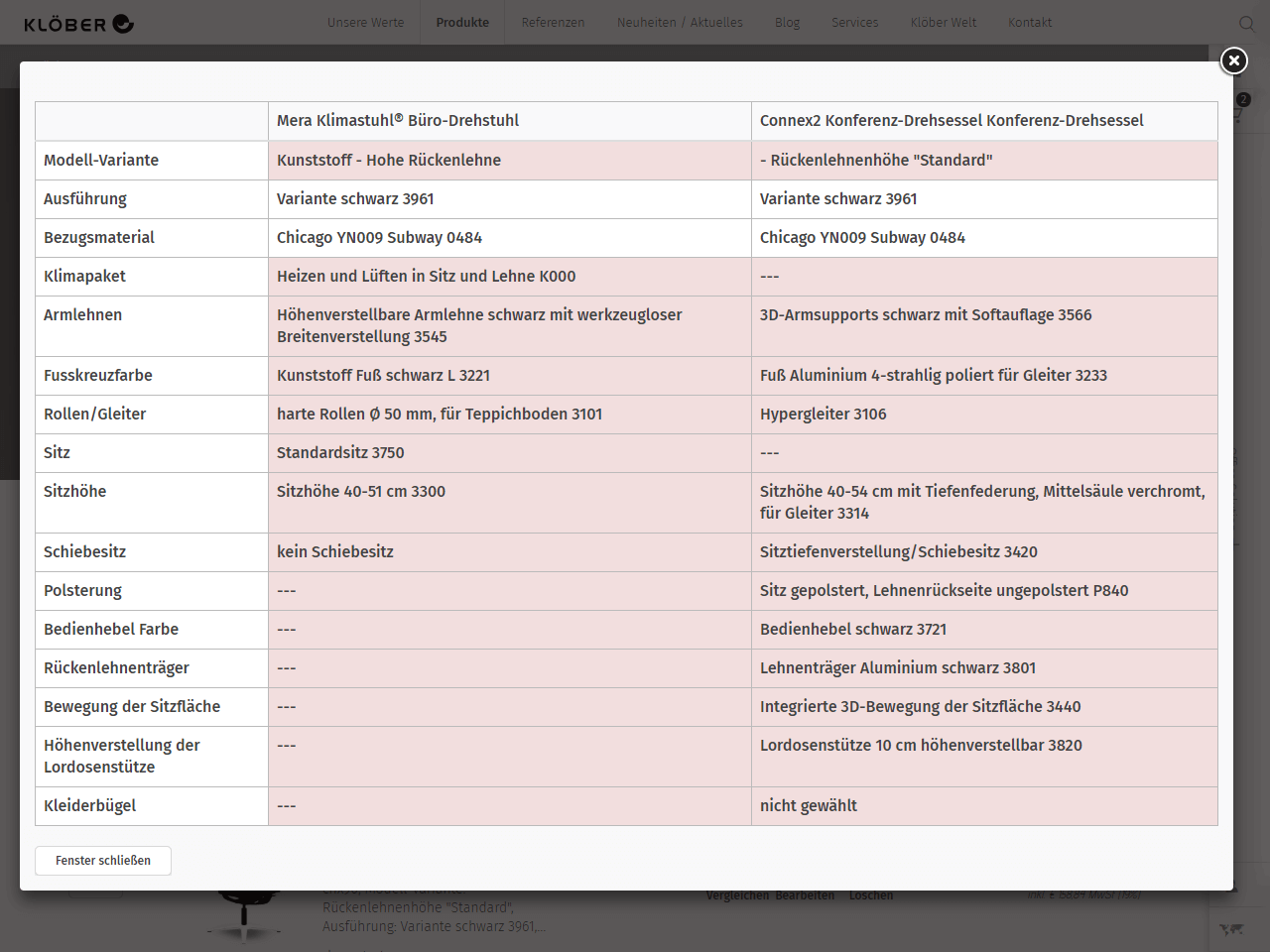This screenshot has width=1270, height=952.
Task: Click the 'Armlehnen' row label
Action: pos(152,326)
